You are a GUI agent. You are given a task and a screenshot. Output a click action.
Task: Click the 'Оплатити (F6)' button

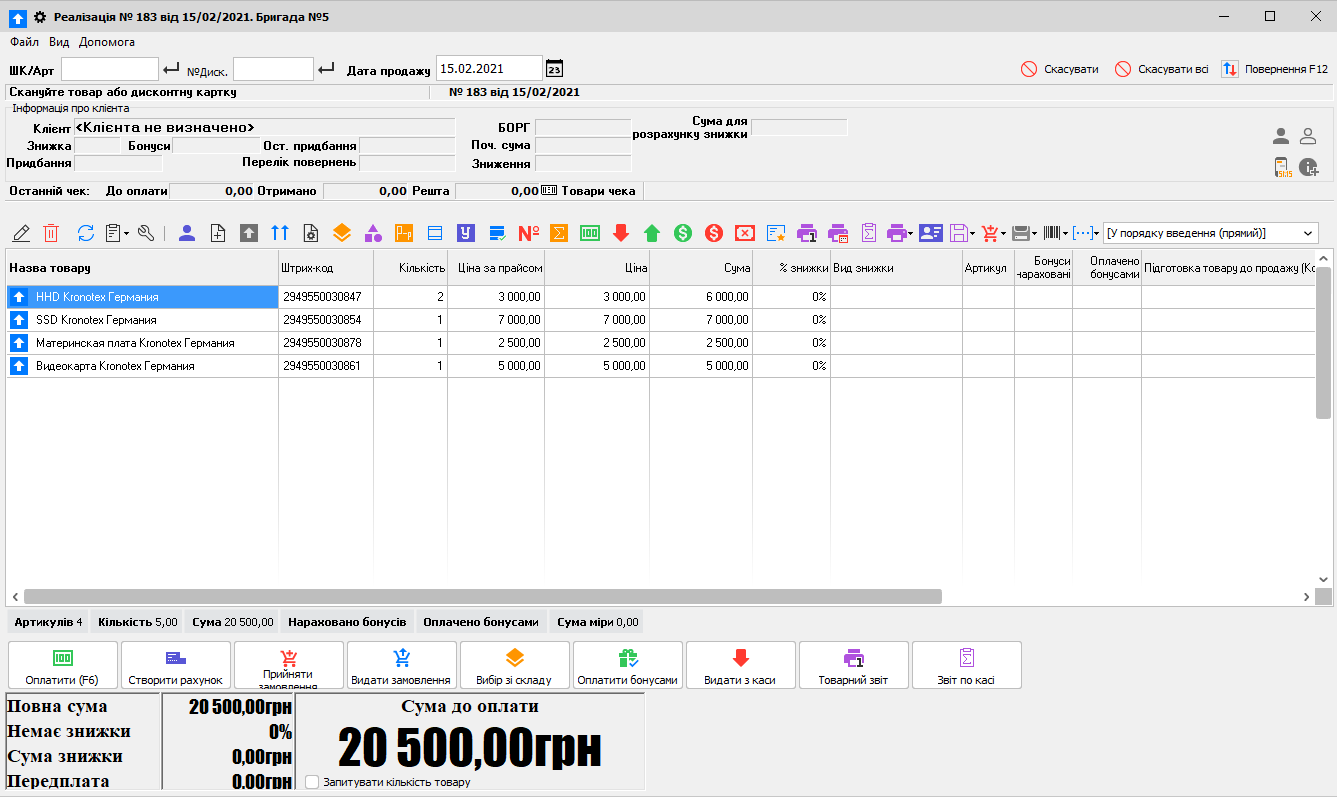tap(62, 666)
